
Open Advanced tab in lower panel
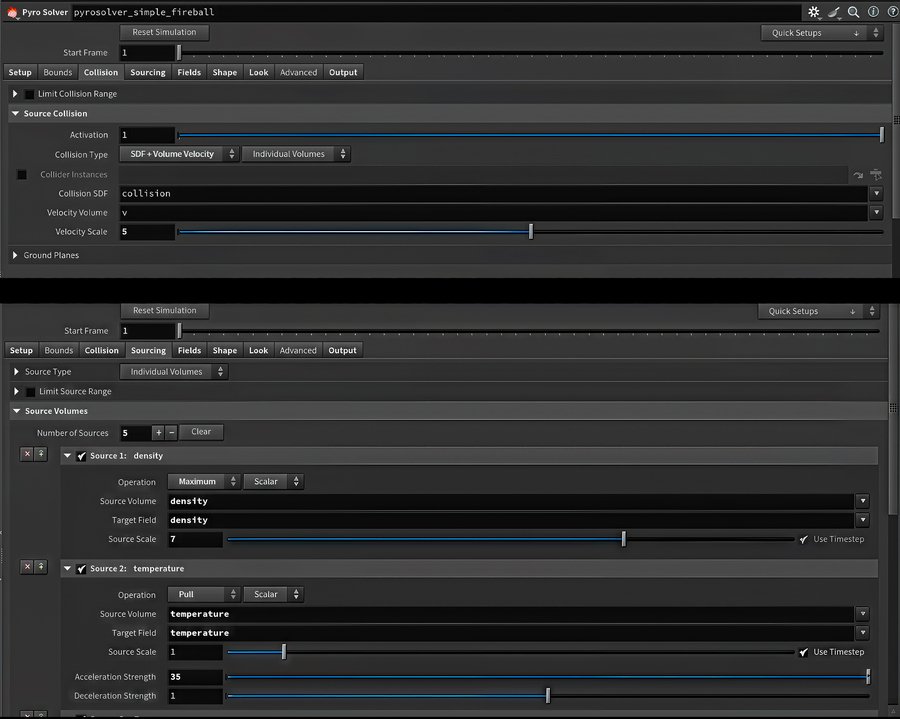[298, 350]
